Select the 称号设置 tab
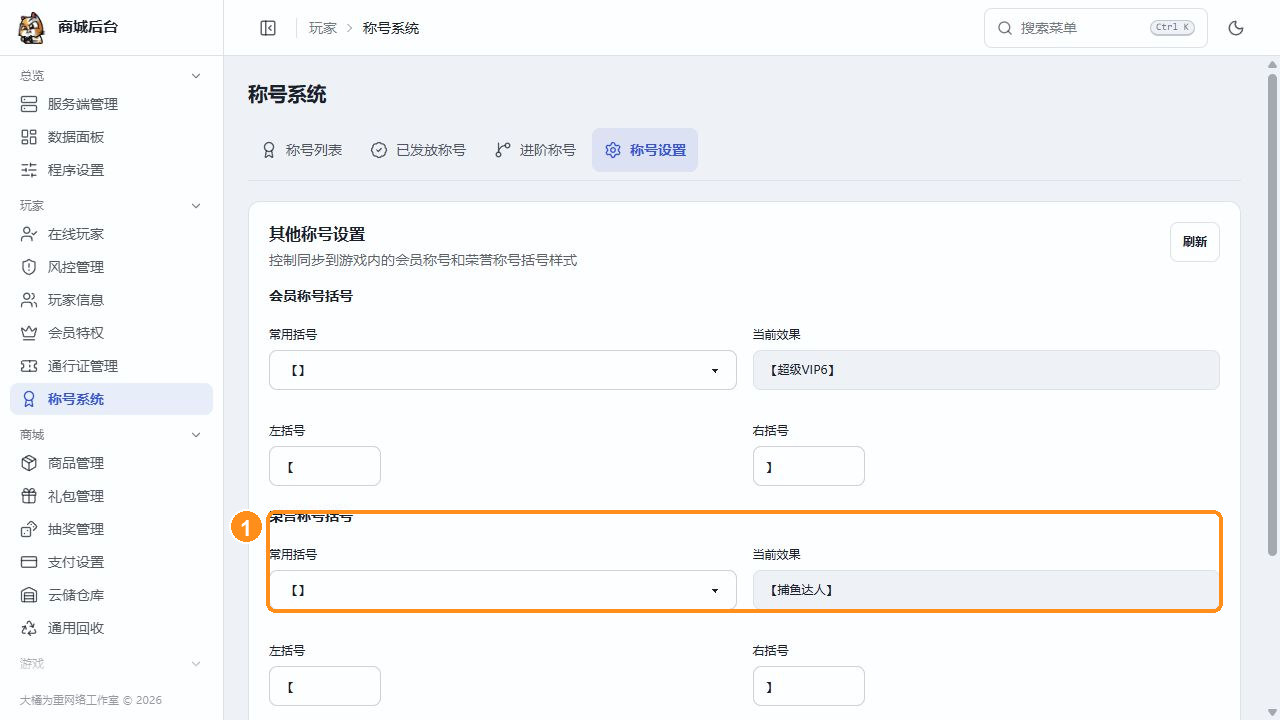1280x720 pixels. point(645,150)
